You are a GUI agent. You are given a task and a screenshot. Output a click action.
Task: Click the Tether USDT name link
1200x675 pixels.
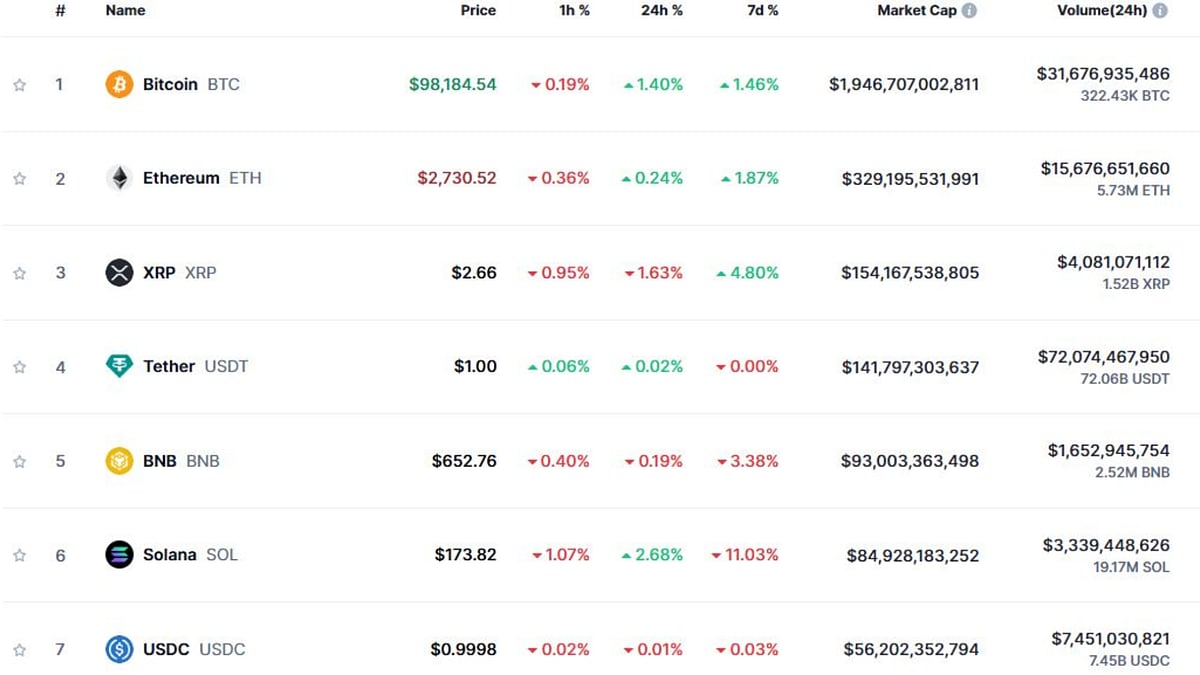(x=168, y=366)
